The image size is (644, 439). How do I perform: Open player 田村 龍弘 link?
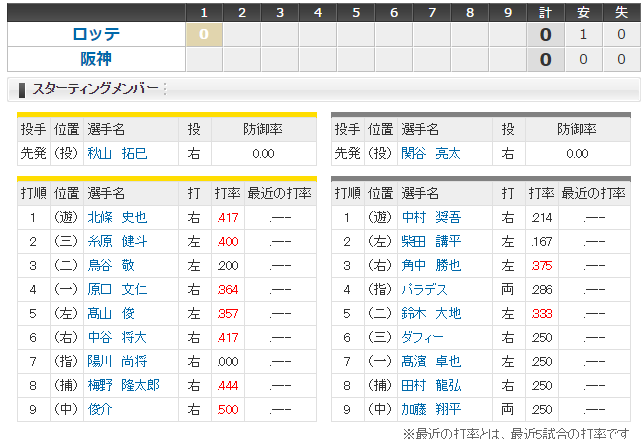click(431, 385)
